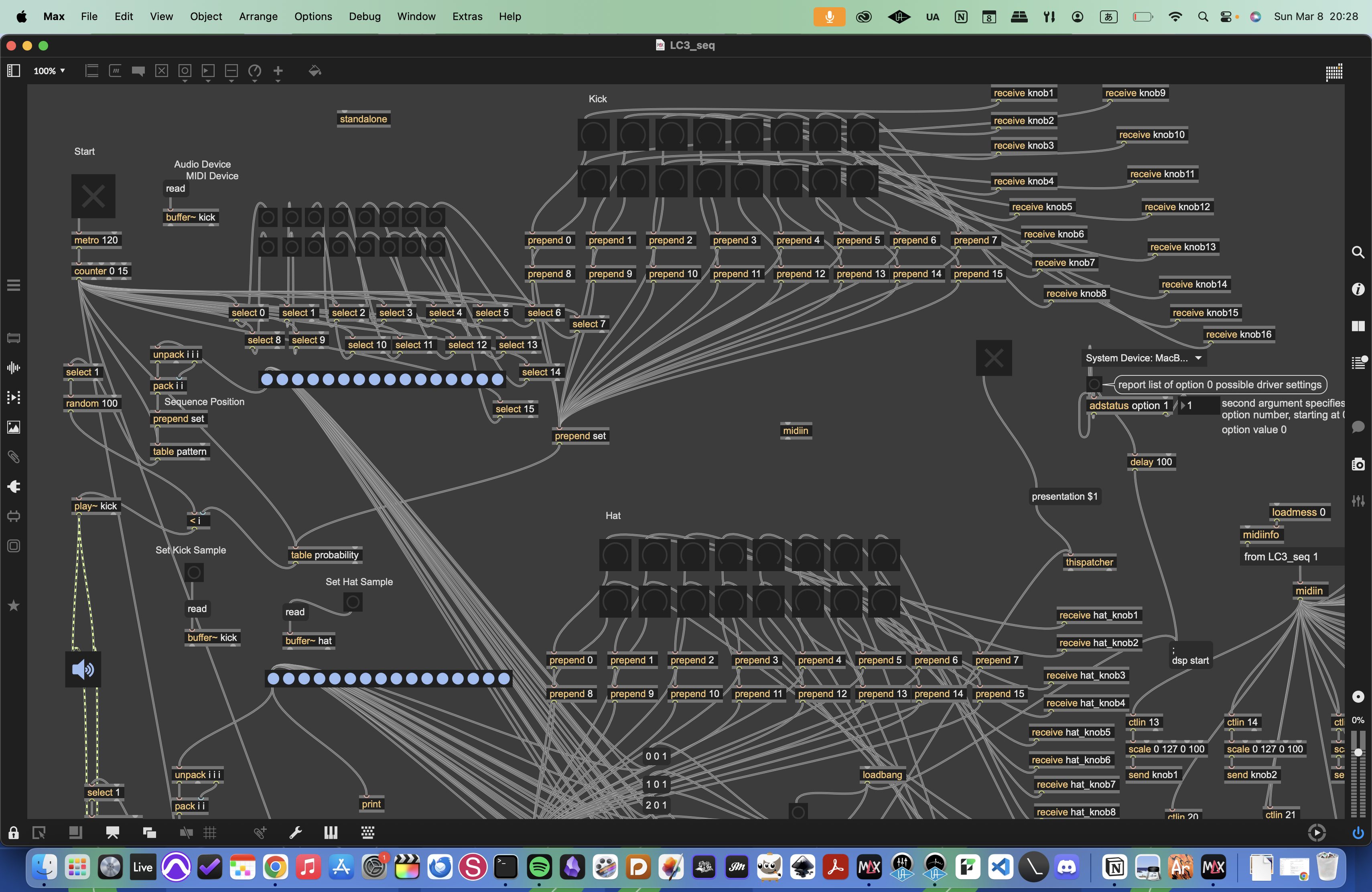The image size is (1372, 892).
Task: Toggle the Start X toggle above metro
Action: click(x=93, y=196)
